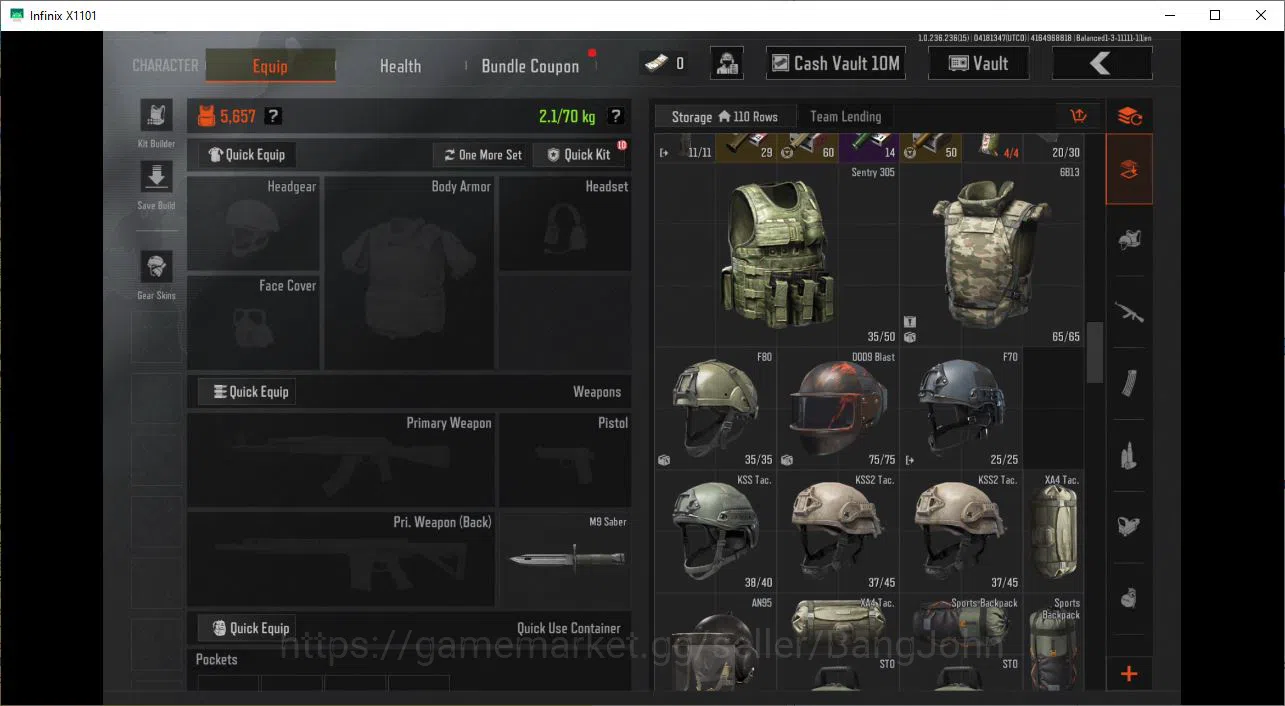Filter storage by ammunition
The image size is (1285, 706).
[1129, 455]
